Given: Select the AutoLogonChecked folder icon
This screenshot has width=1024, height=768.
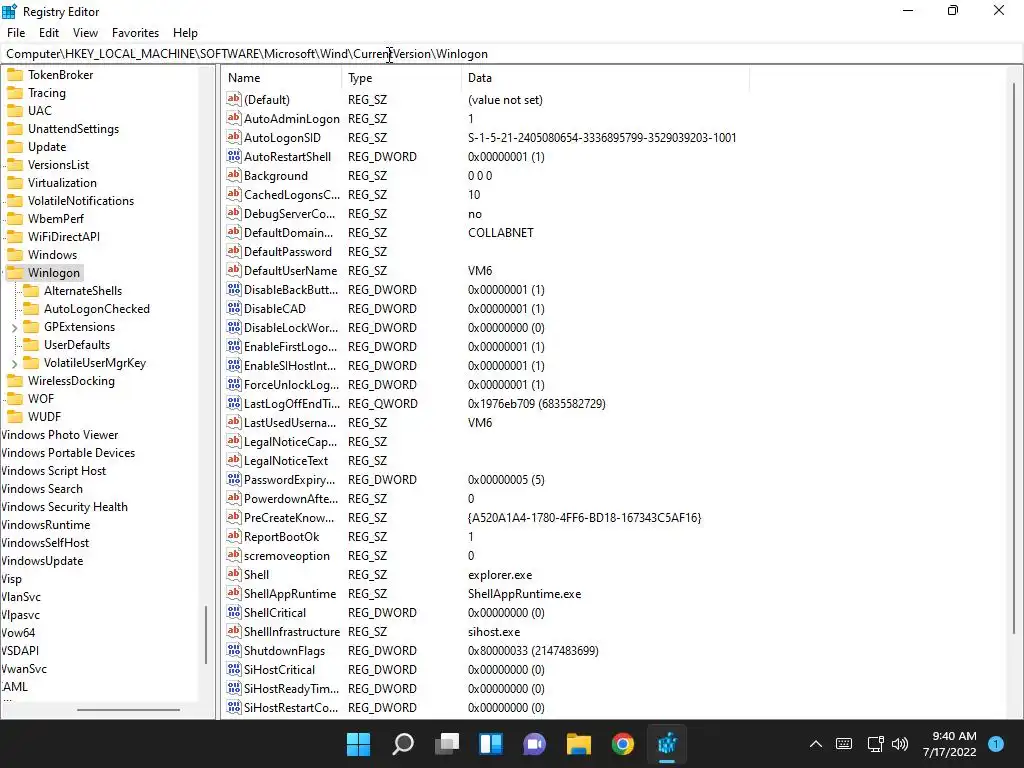Looking at the screenshot, I should pos(31,308).
